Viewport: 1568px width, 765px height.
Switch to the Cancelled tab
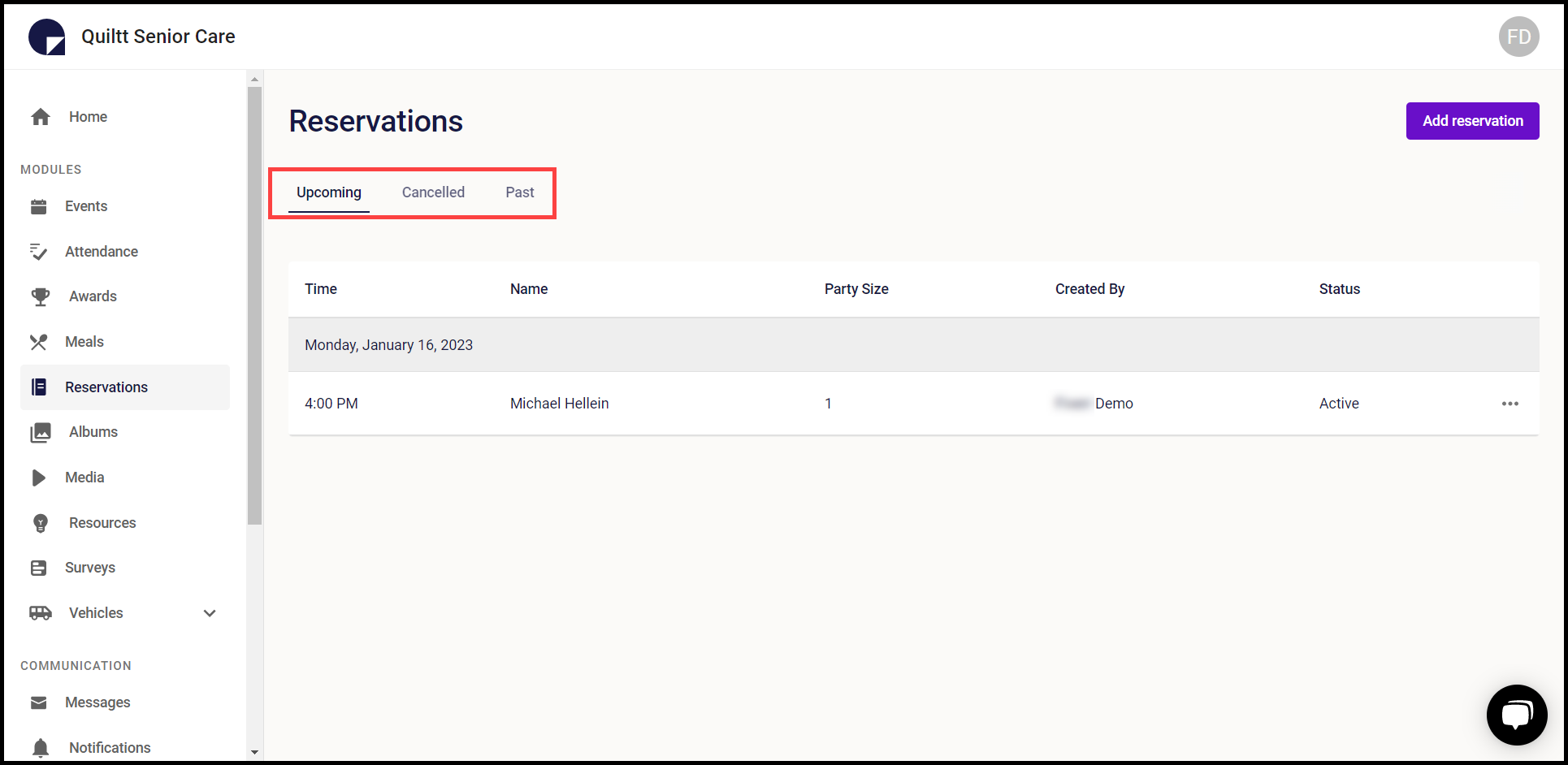tap(433, 192)
